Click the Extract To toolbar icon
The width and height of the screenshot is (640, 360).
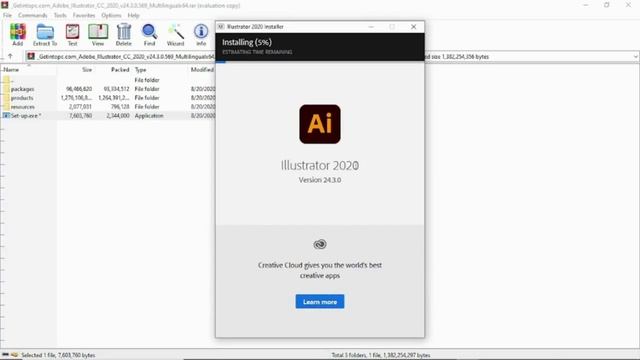(x=45, y=32)
